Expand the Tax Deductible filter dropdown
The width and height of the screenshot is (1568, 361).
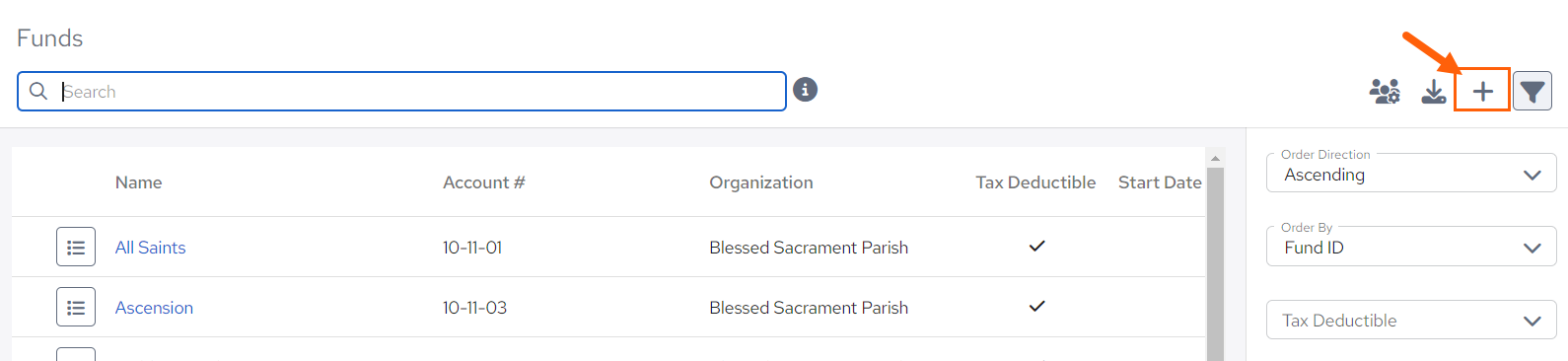point(1411,320)
